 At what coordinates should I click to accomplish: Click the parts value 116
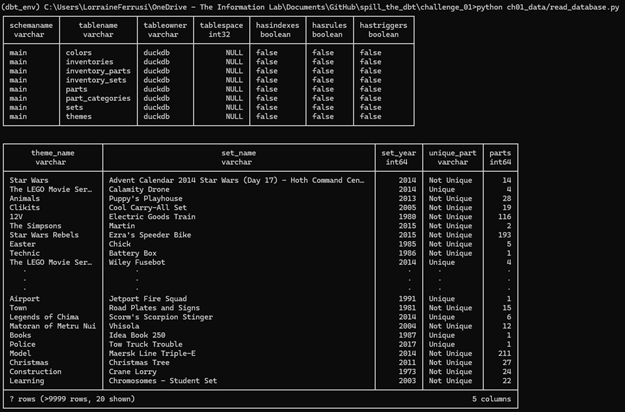coord(504,217)
